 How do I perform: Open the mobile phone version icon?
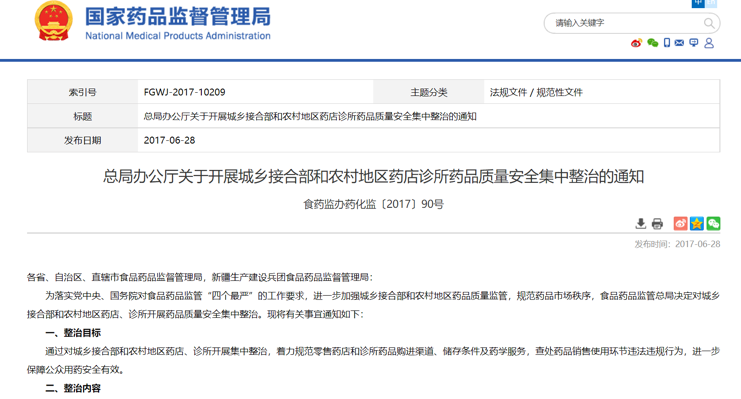pyautogui.click(x=667, y=43)
